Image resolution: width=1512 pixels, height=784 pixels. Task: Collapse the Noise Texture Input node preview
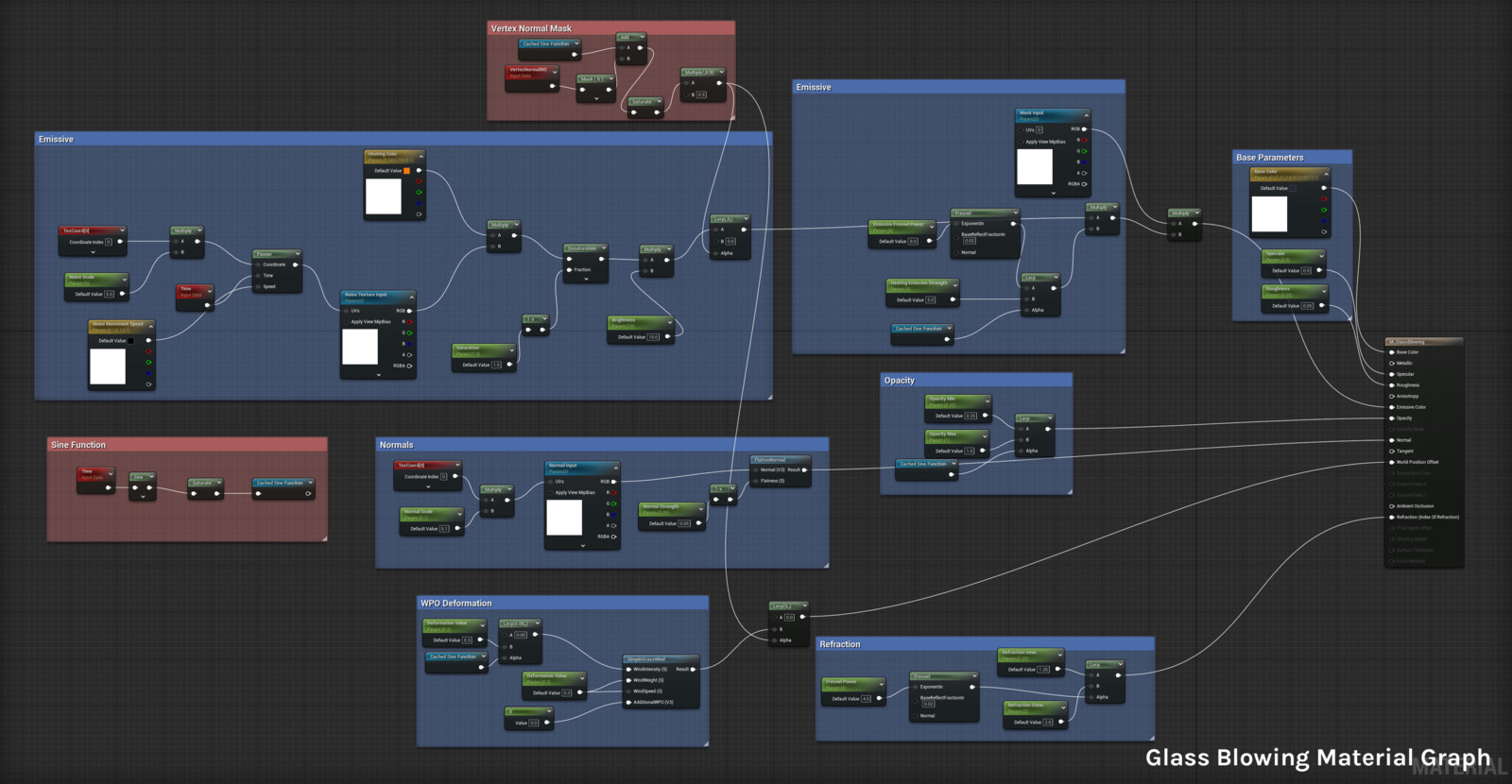tap(411, 297)
